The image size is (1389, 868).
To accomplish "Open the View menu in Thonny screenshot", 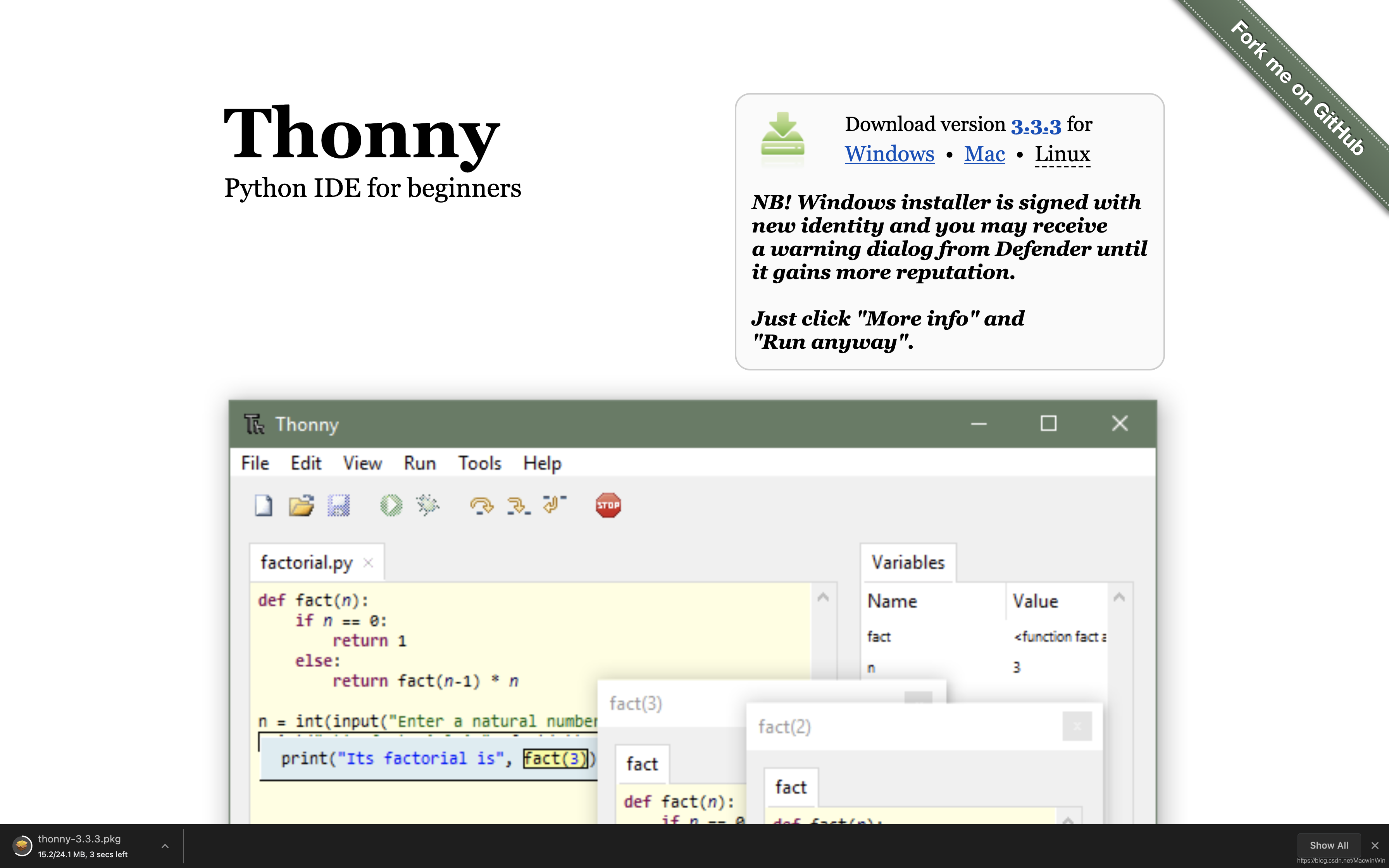I will 362,463.
